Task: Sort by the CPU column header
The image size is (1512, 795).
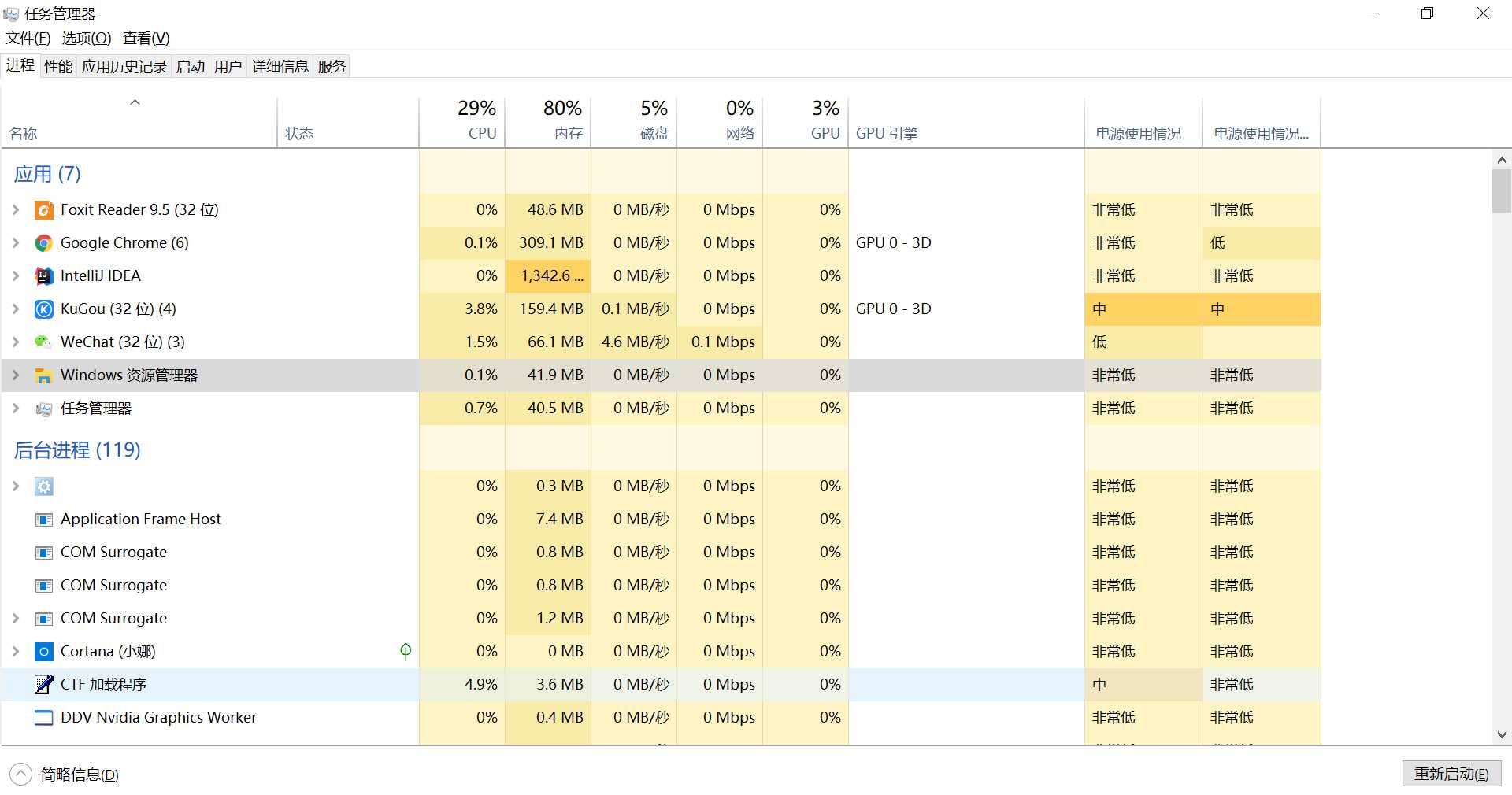Action: point(462,122)
